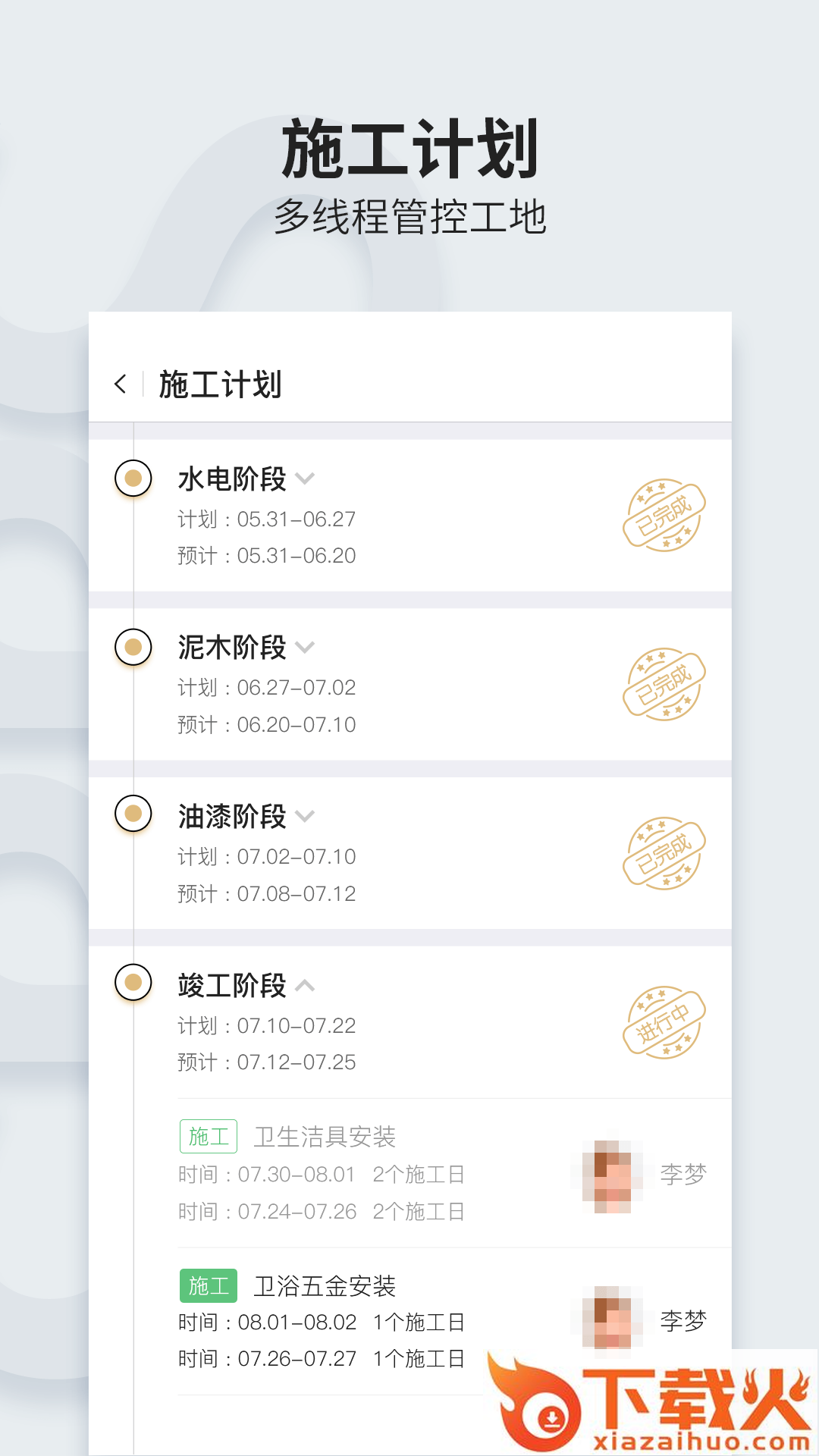Select the 水电阶段 timeline radio marker
The width and height of the screenshot is (819, 1456).
[x=133, y=479]
